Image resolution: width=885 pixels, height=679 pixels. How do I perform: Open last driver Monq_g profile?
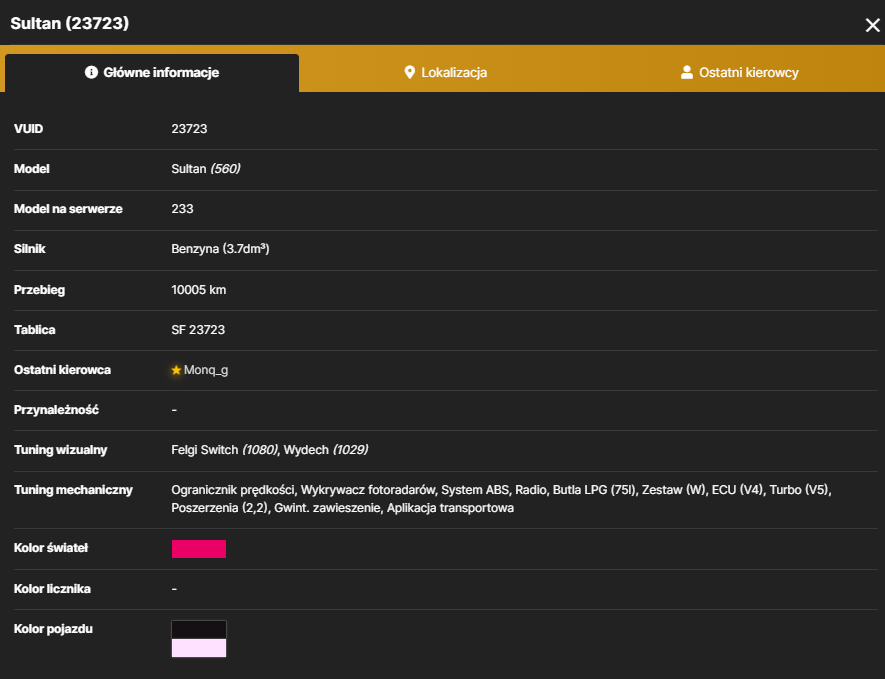coord(206,370)
